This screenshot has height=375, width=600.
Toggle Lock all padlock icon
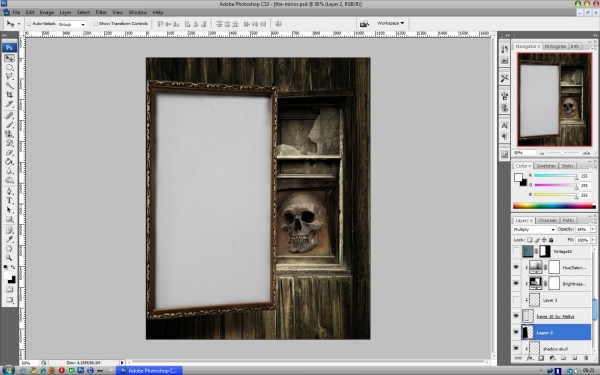tap(551, 240)
